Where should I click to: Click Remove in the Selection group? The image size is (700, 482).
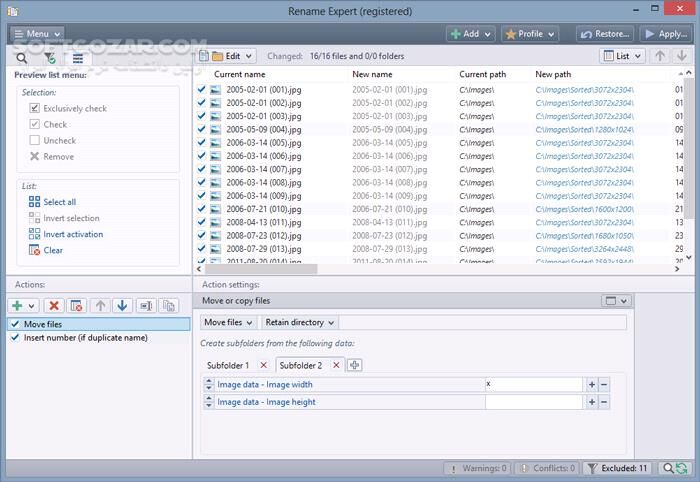click(x=52, y=157)
